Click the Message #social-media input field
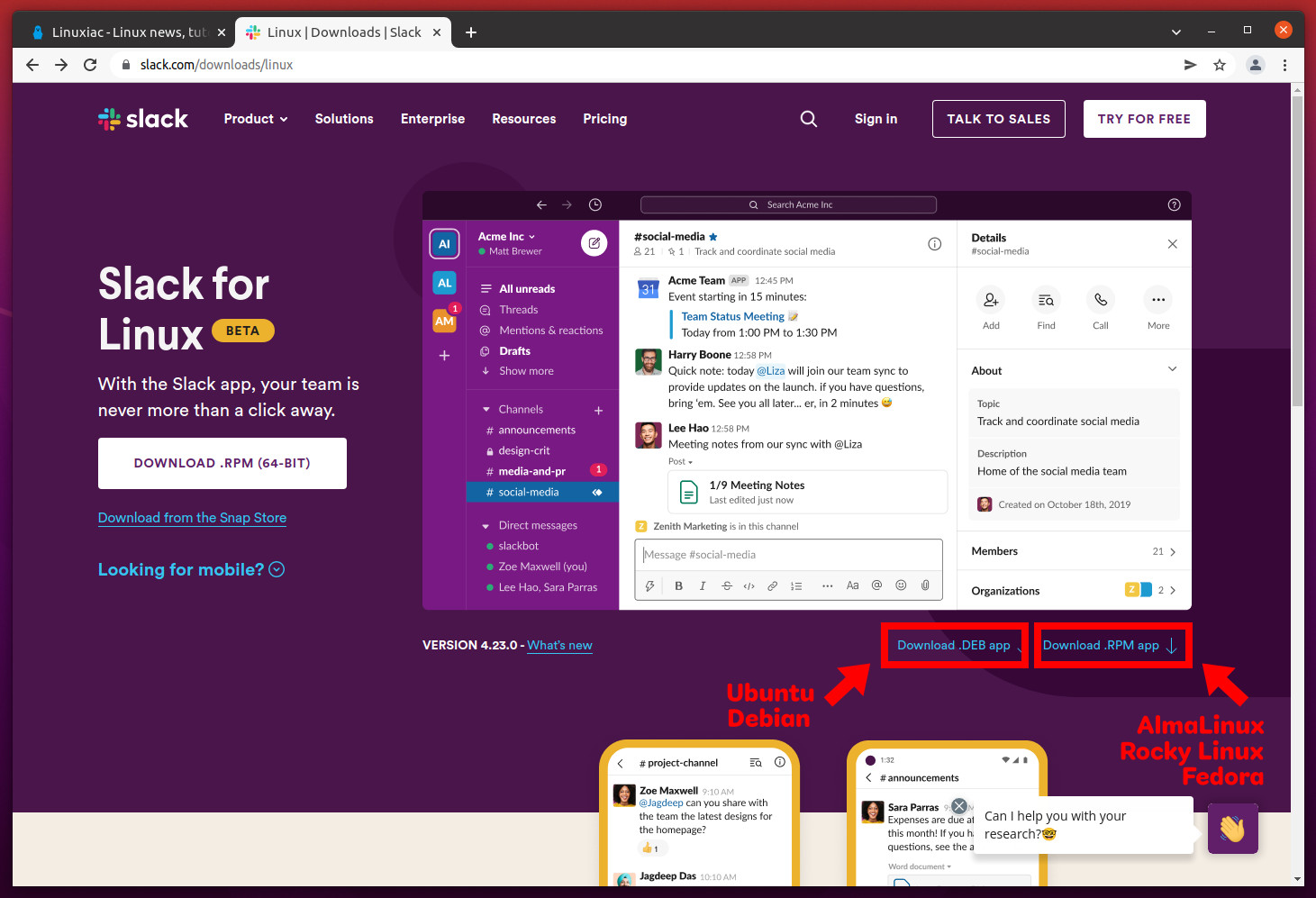The height and width of the screenshot is (898, 1316). pyautogui.click(x=788, y=555)
